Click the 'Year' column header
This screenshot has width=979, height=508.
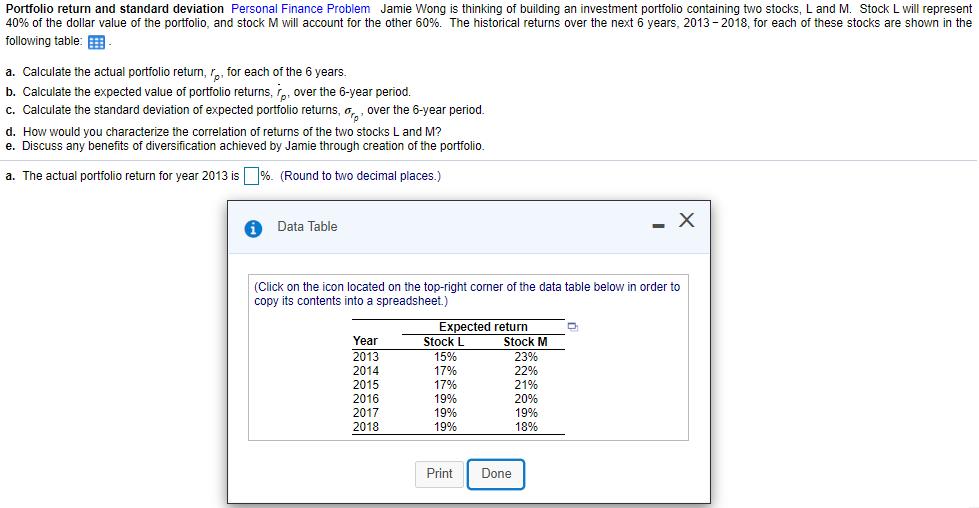pyautogui.click(x=365, y=341)
